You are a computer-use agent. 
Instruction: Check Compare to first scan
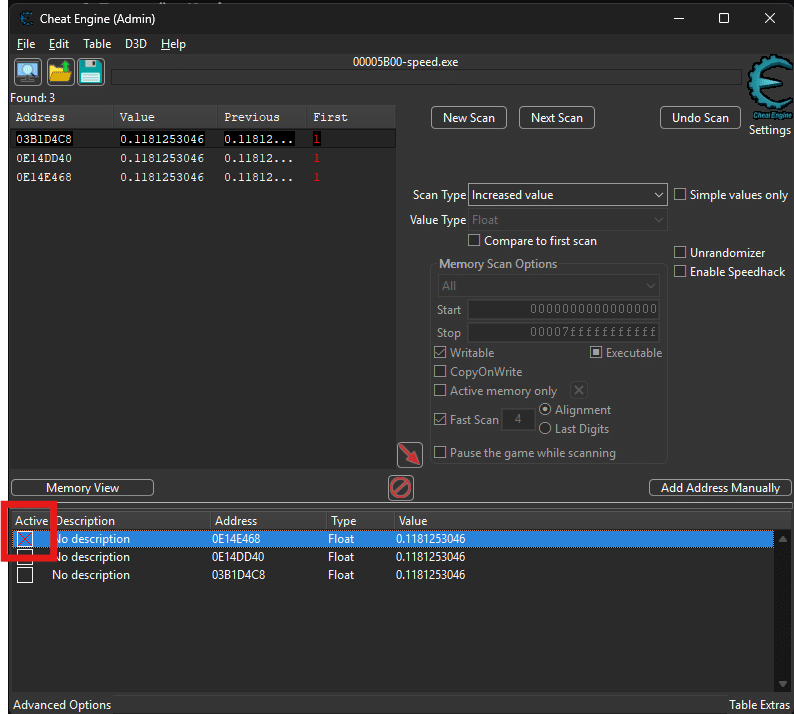click(x=475, y=241)
